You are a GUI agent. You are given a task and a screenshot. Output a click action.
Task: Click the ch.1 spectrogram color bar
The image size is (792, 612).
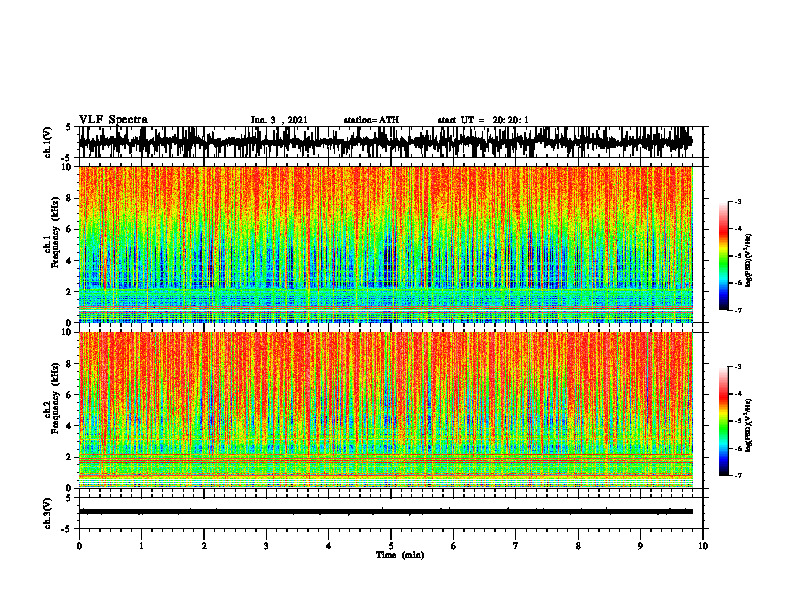click(x=723, y=256)
